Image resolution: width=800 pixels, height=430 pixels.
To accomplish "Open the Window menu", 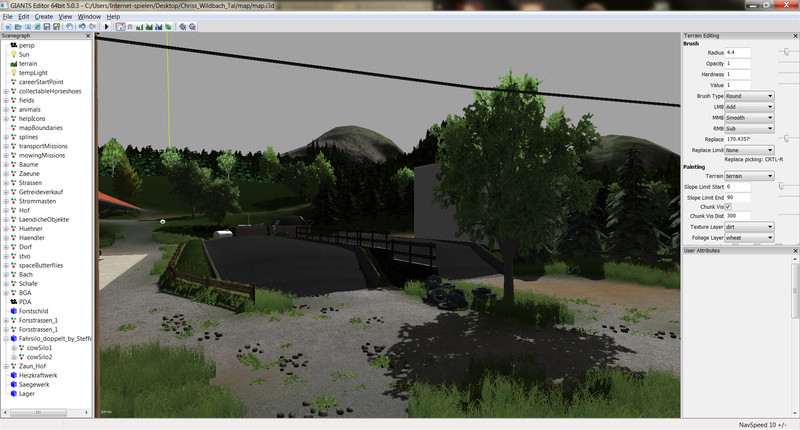I will click(x=89, y=16).
